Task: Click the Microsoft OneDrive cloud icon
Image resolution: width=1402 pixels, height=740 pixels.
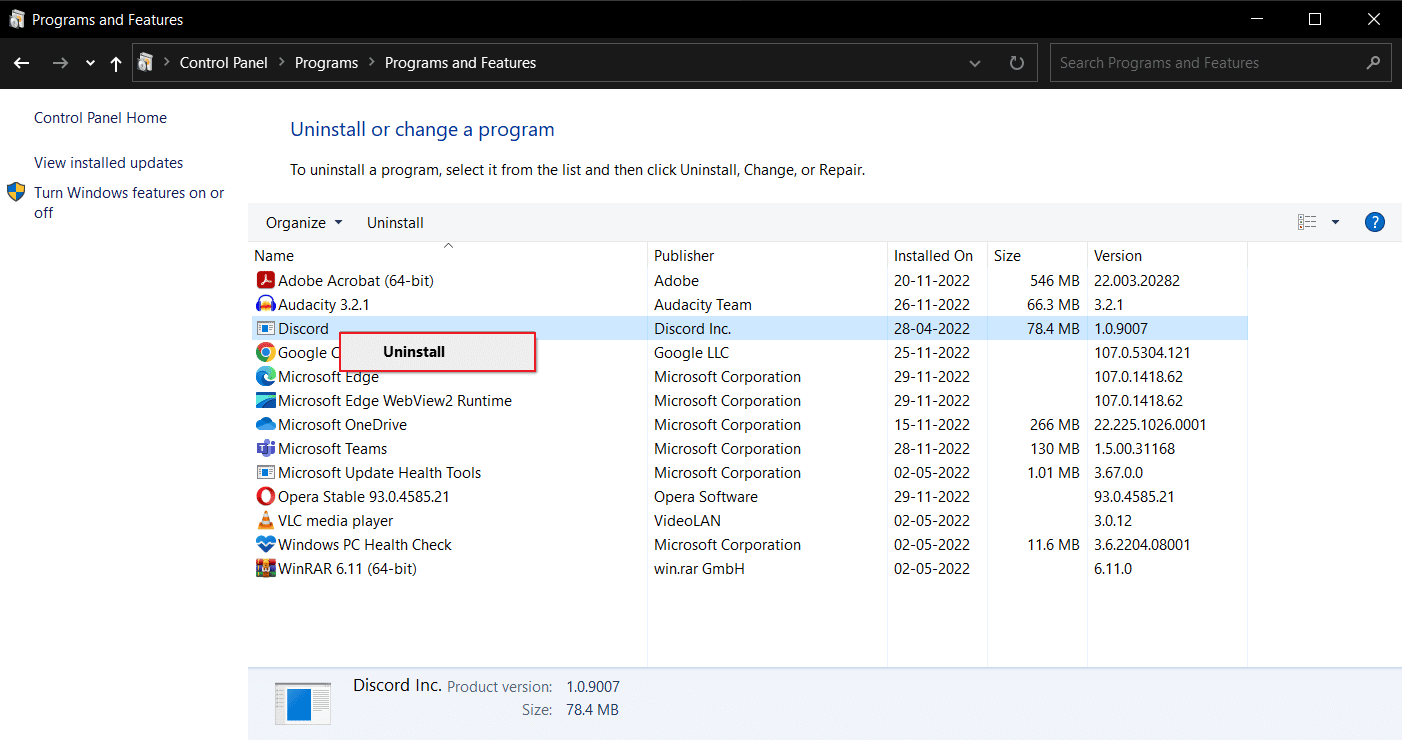Action: 265,425
